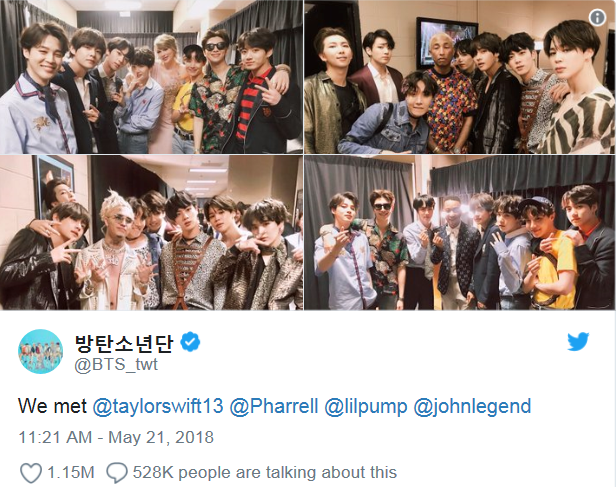Open the bottom-left group photo

pyautogui.click(x=151, y=233)
